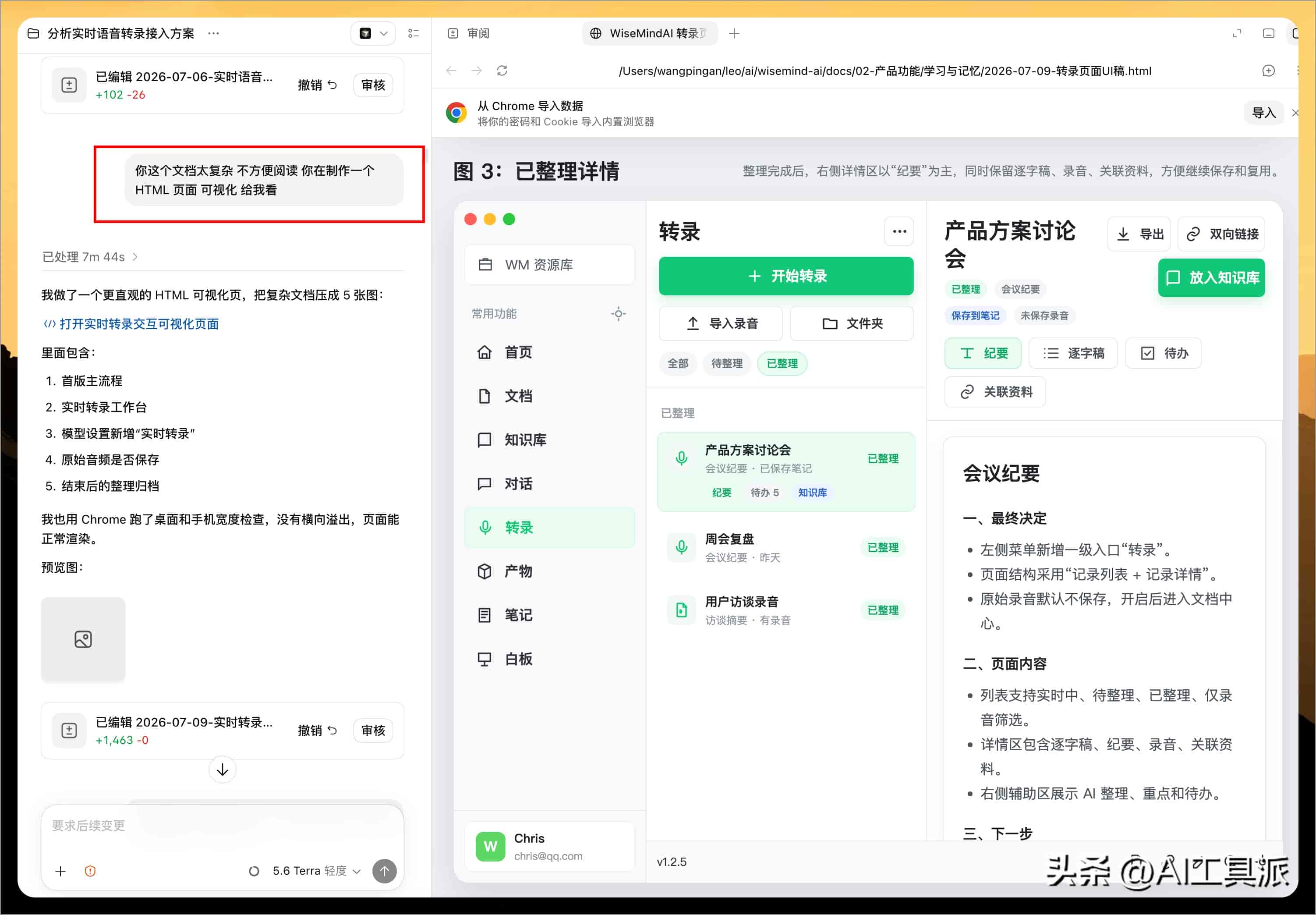Image resolution: width=1316 pixels, height=915 pixels.
Task: Reload the embedded browser page
Action: (x=502, y=71)
